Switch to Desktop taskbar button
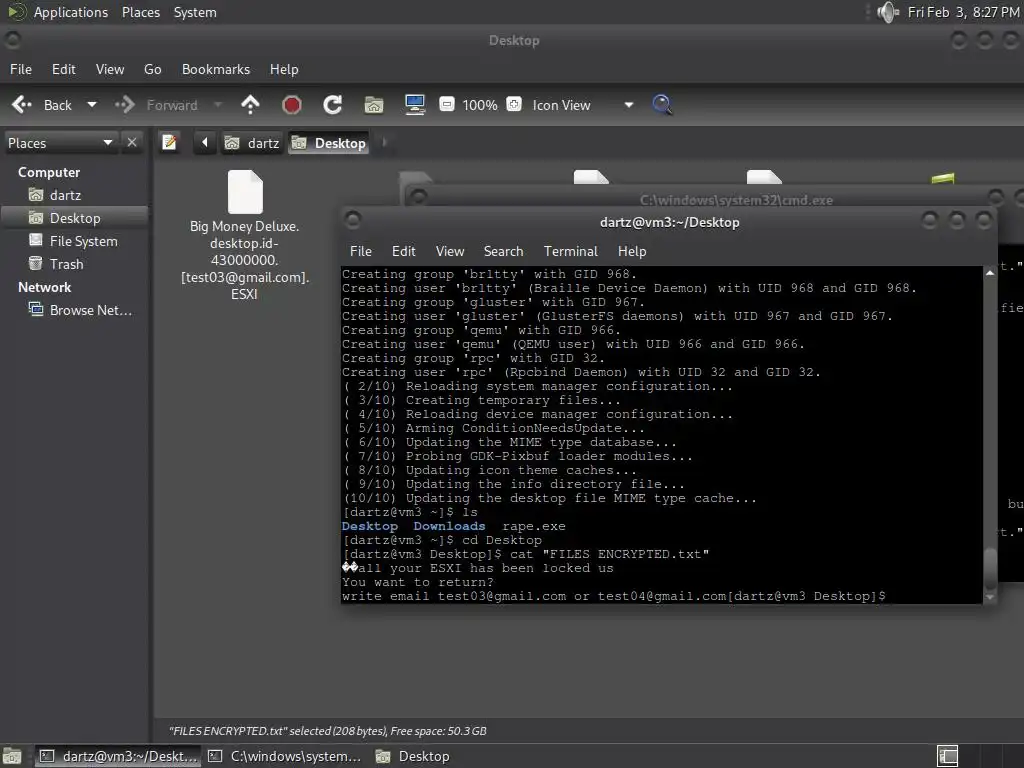 413,756
